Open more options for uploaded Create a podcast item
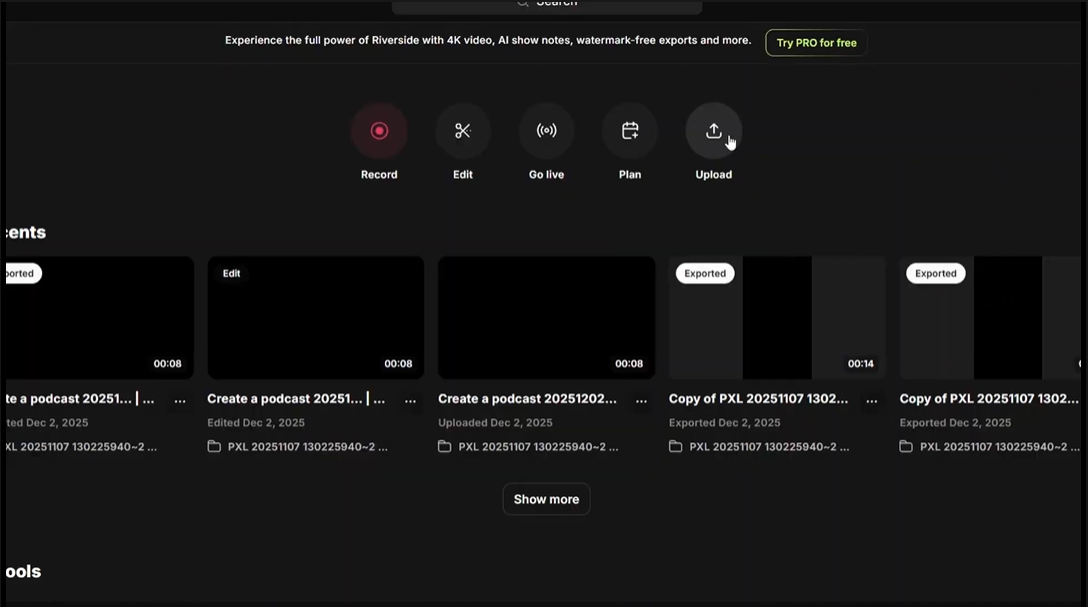 (641, 400)
